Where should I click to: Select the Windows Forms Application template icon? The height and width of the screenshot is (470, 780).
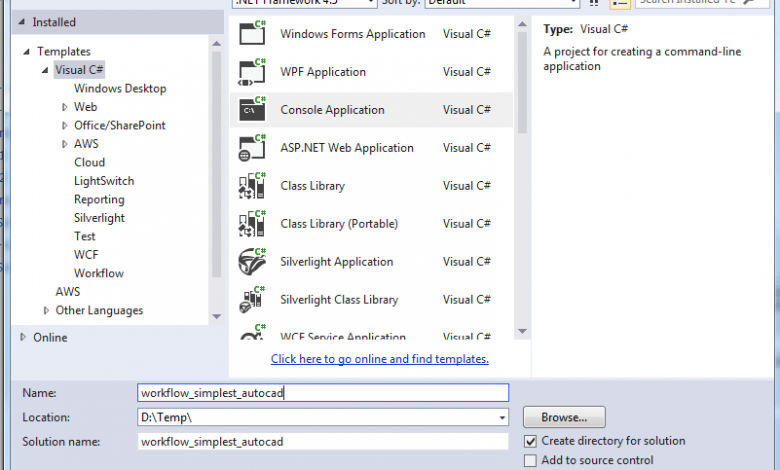[252, 33]
